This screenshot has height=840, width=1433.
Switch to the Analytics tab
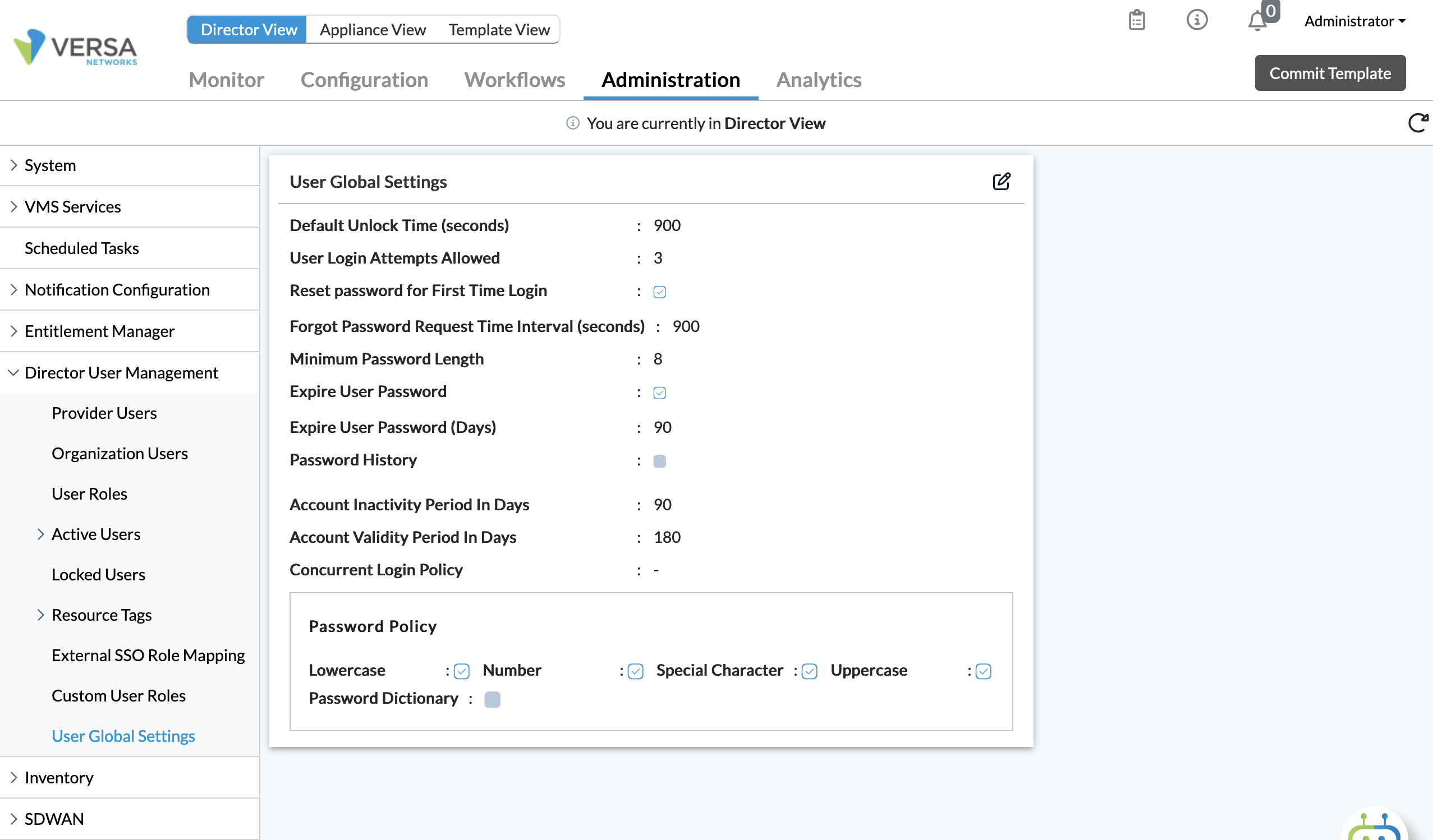point(819,80)
